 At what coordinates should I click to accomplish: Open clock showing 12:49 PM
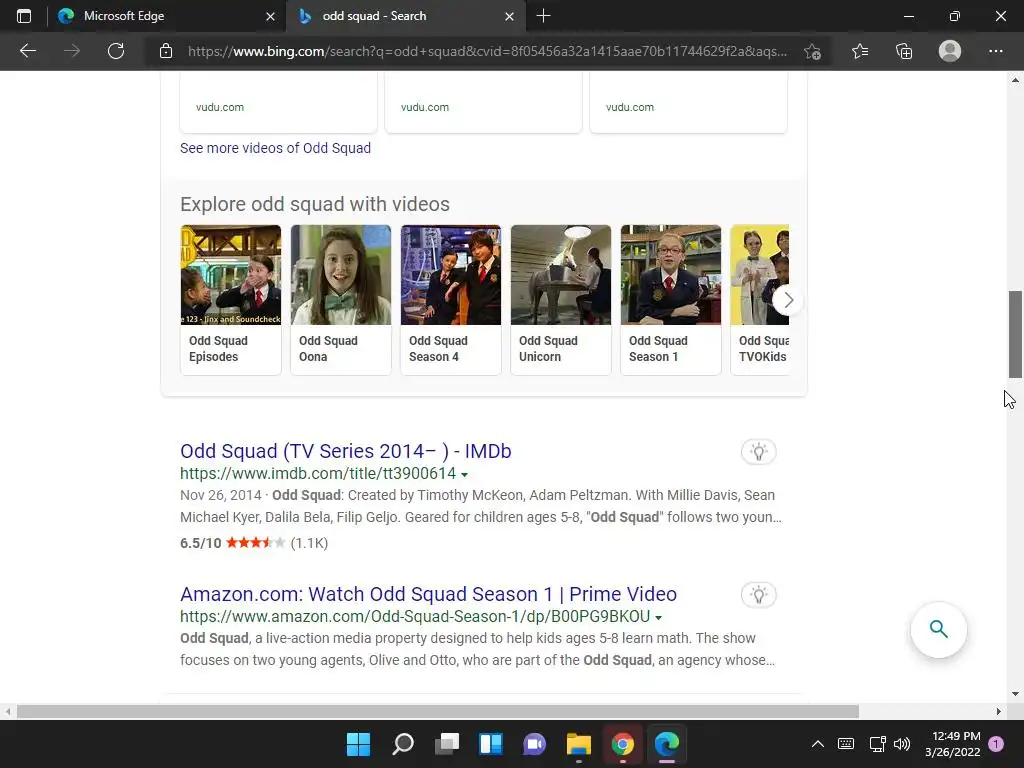pyautogui.click(x=952, y=744)
